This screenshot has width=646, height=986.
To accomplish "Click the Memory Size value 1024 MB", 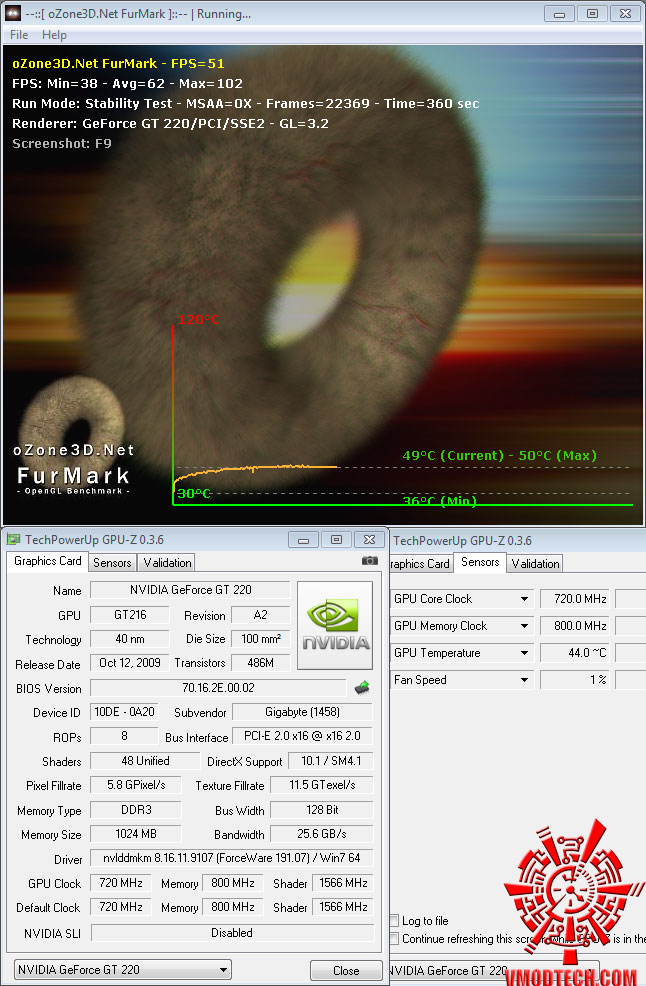I will 136,834.
